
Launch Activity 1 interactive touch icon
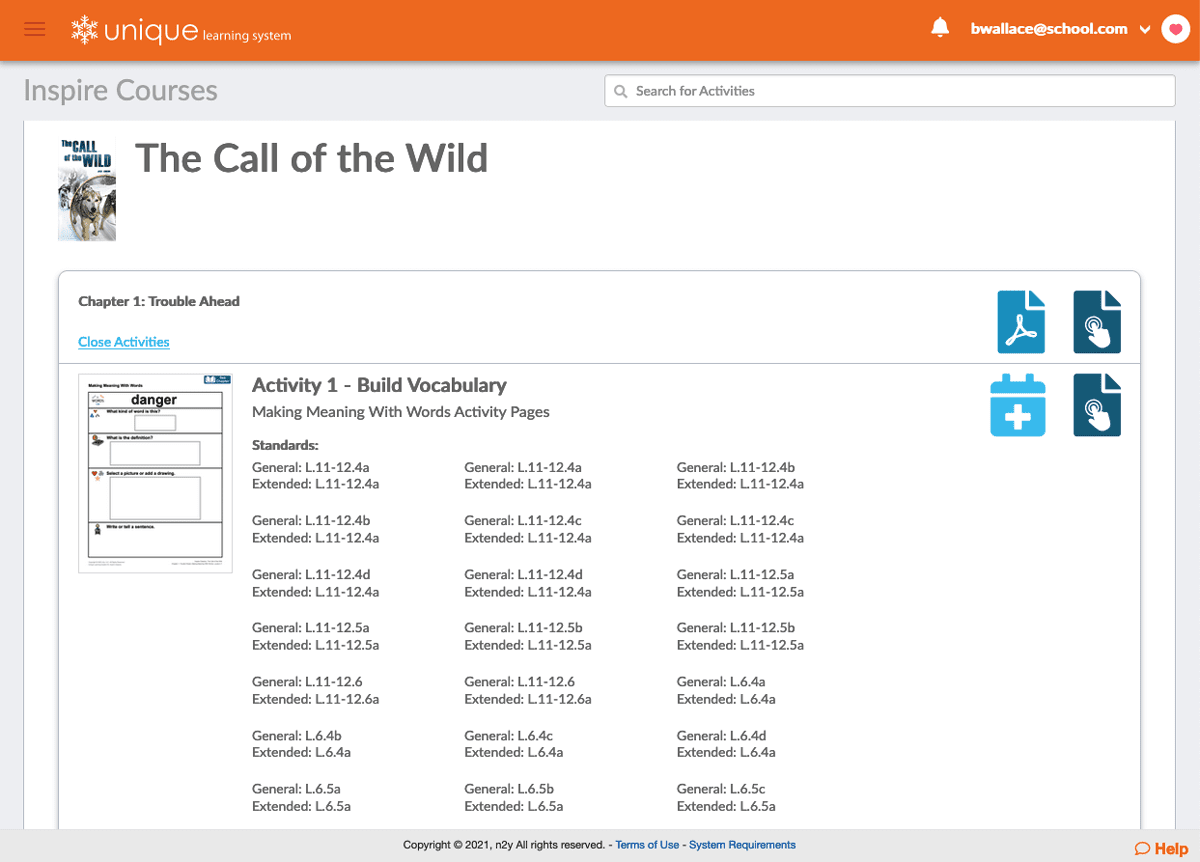1097,406
